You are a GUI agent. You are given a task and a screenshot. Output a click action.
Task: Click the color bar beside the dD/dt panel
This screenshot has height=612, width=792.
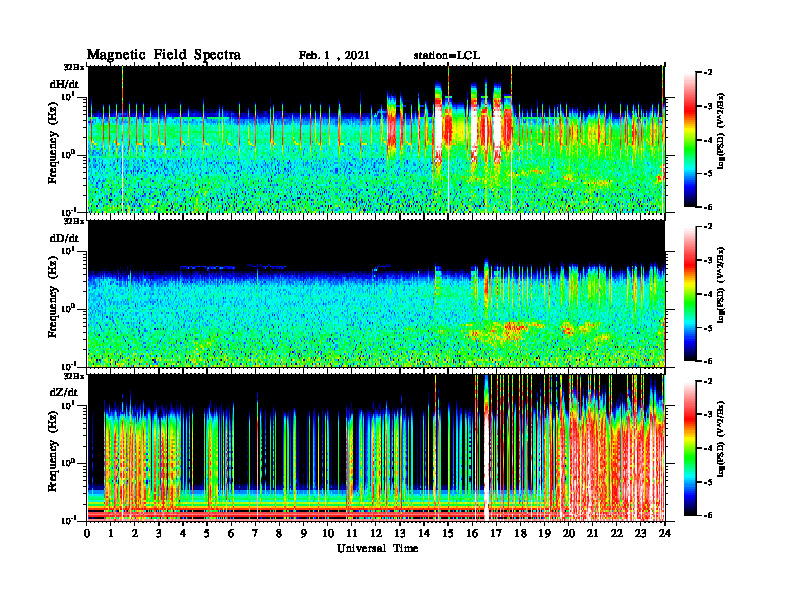pos(690,293)
